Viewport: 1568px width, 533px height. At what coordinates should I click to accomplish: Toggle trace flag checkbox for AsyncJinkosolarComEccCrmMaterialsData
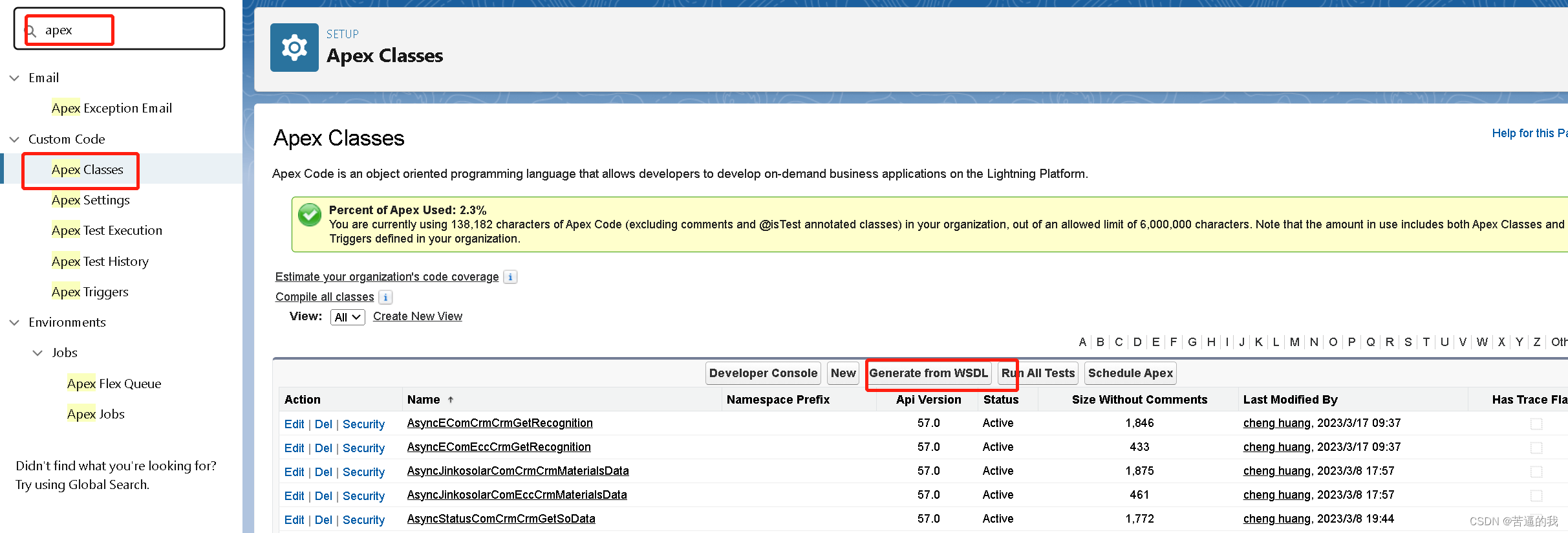(x=1536, y=495)
